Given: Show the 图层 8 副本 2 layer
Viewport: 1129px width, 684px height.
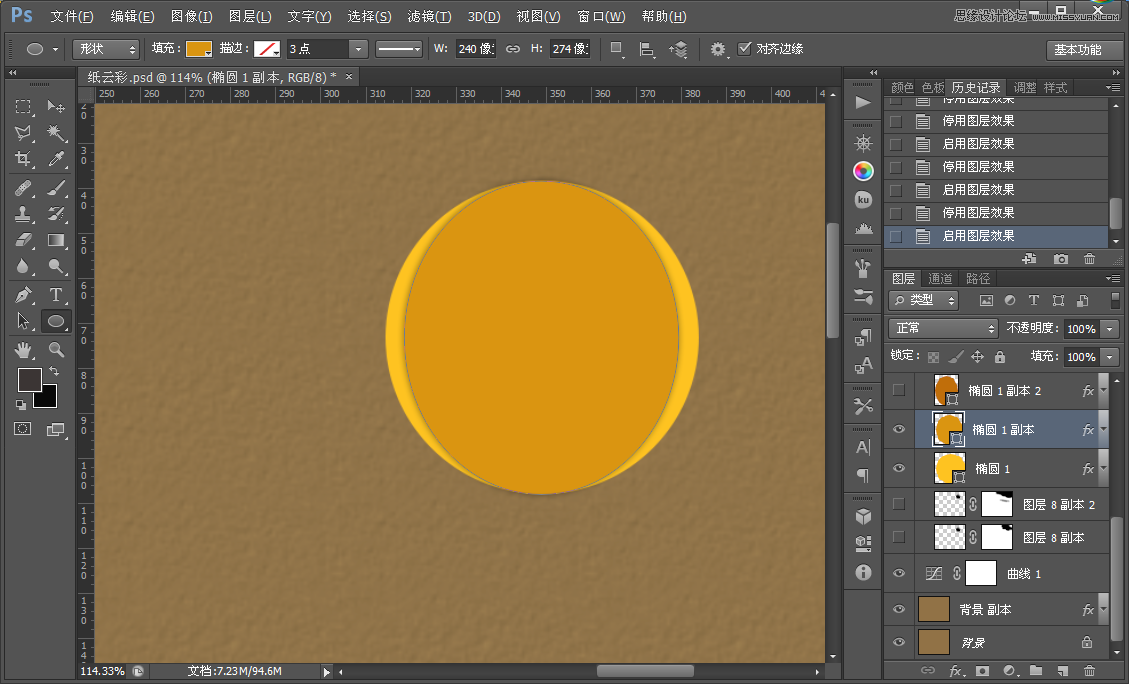Looking at the screenshot, I should 899,504.
